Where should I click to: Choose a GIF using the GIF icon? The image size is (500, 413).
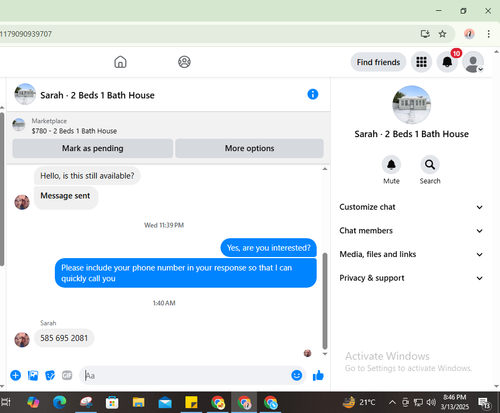(67, 376)
